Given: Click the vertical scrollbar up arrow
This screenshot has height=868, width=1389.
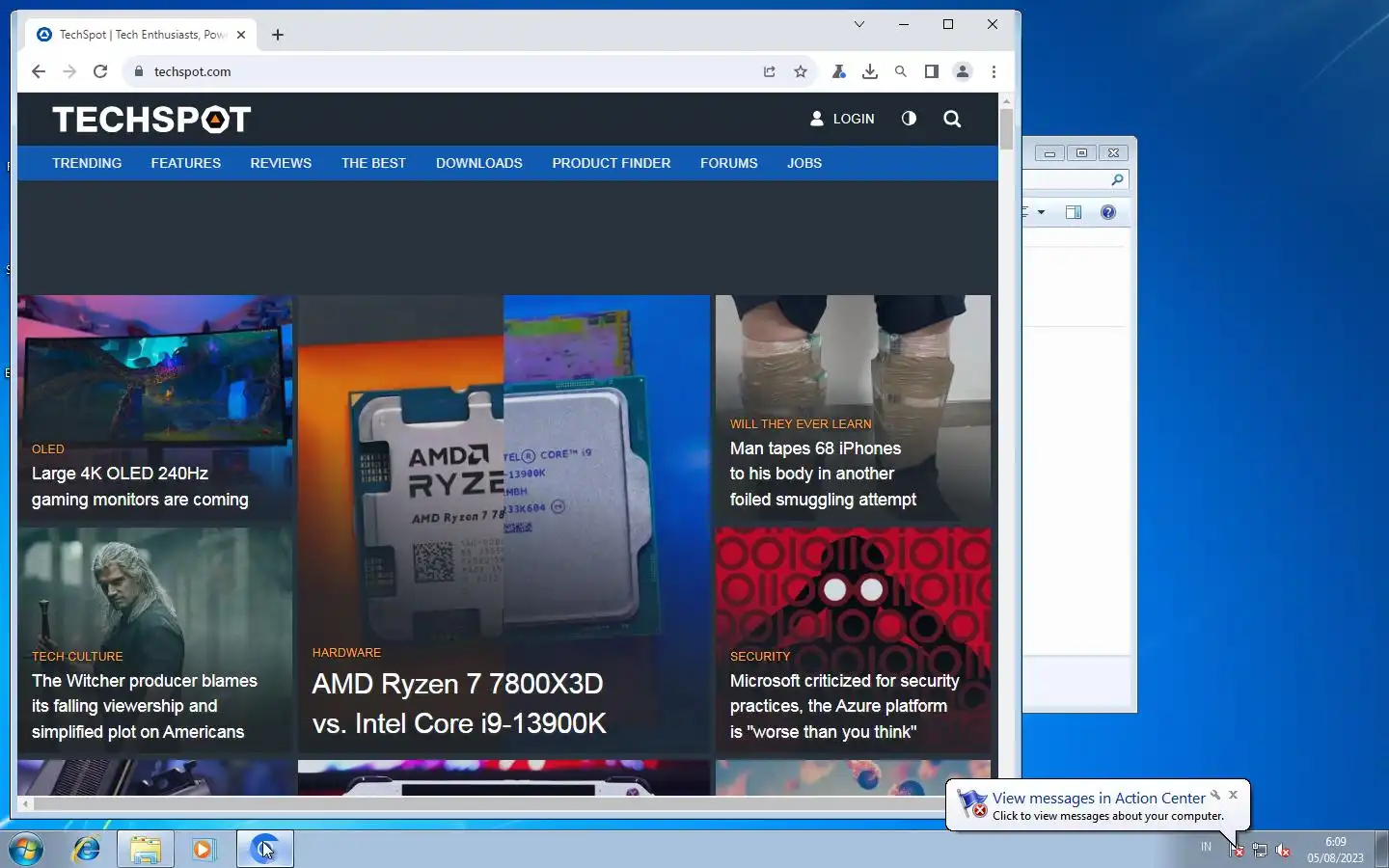Looking at the screenshot, I should 1006,100.
